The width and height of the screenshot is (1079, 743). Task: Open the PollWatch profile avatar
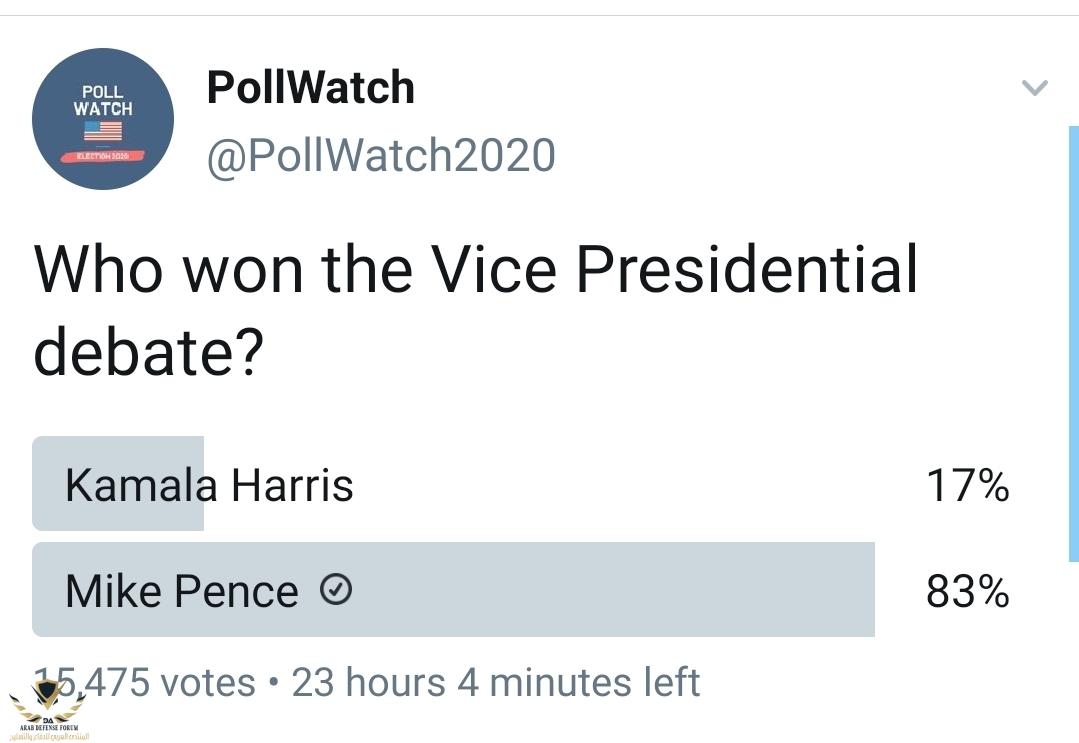pyautogui.click(x=103, y=119)
